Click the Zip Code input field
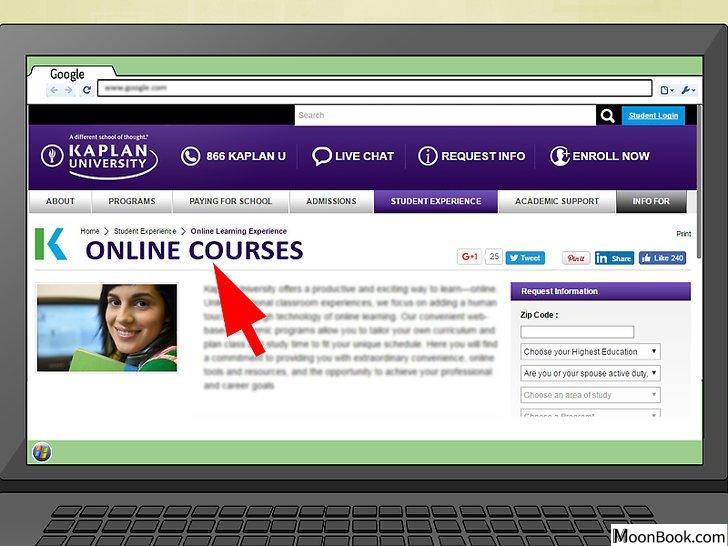 pyautogui.click(x=577, y=332)
